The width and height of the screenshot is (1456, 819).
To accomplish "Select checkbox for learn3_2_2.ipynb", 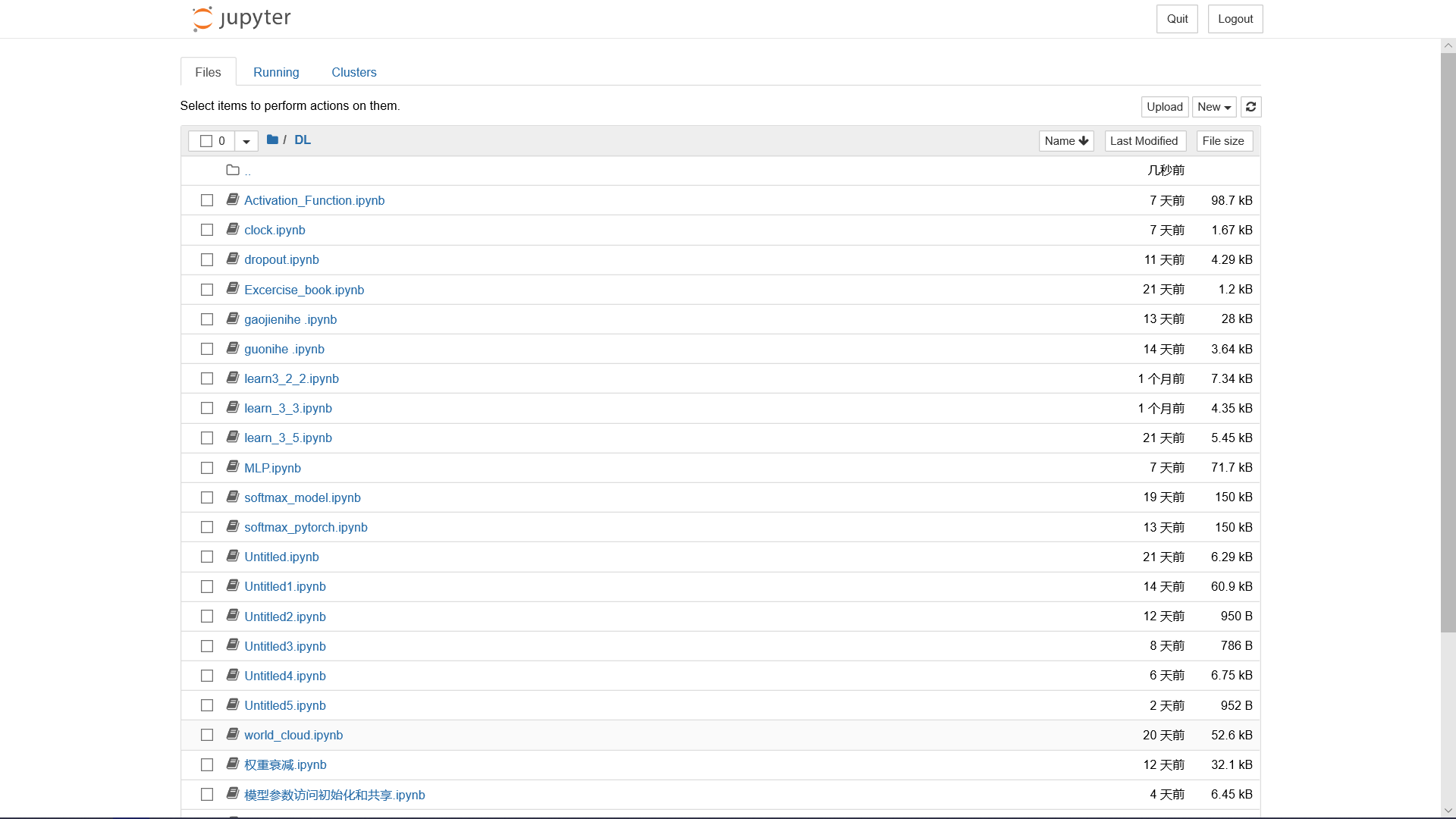I will [x=207, y=378].
